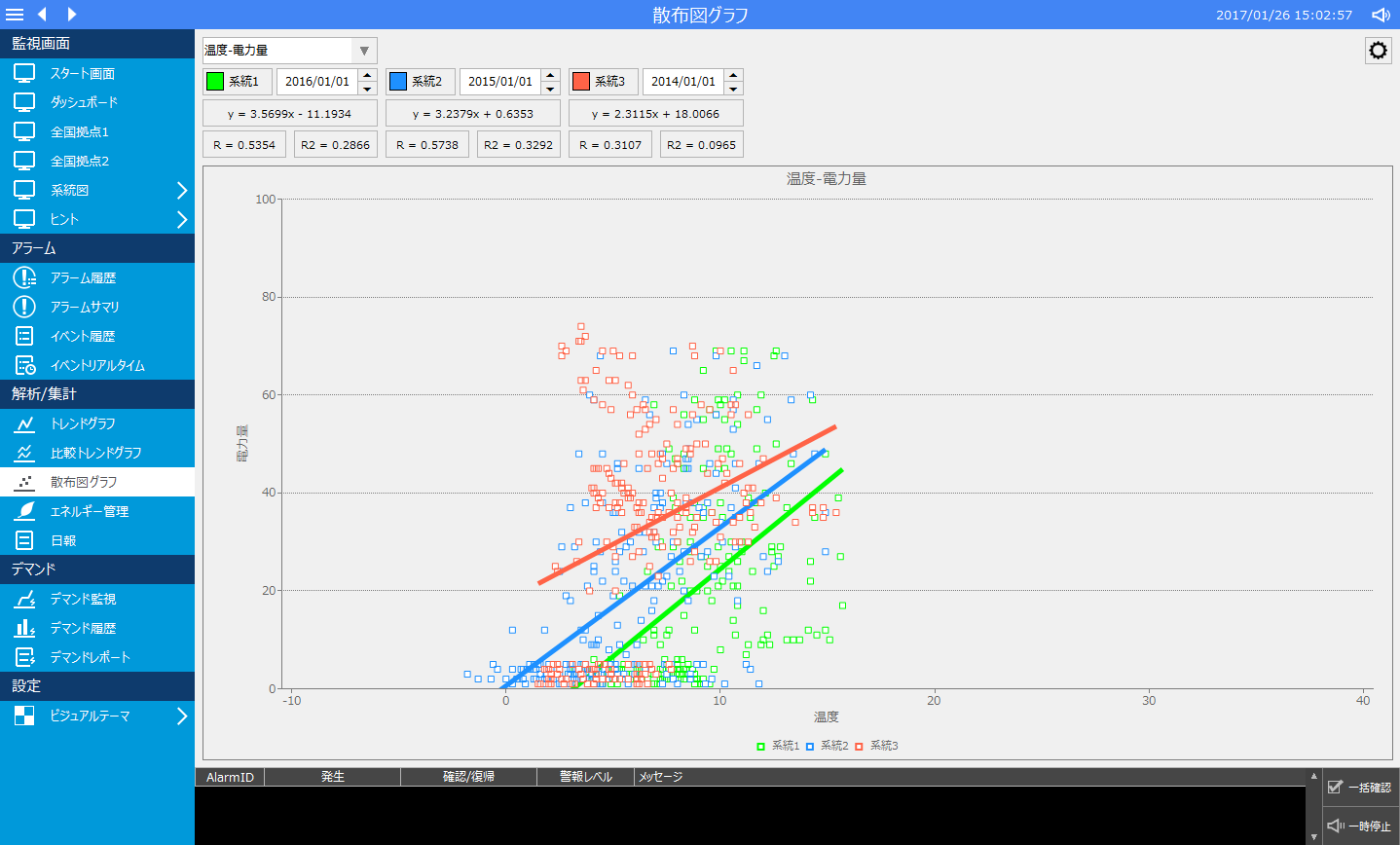Increase the 系統3 date 2014/01/01

pos(734,75)
